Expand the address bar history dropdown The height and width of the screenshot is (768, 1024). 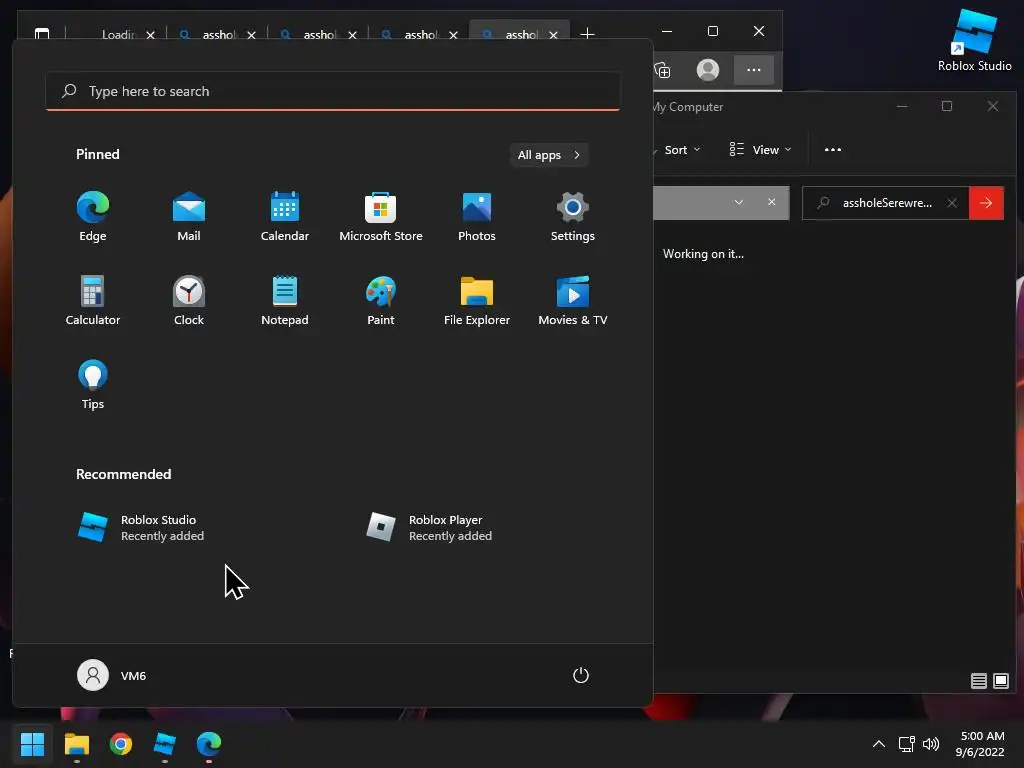[739, 202]
